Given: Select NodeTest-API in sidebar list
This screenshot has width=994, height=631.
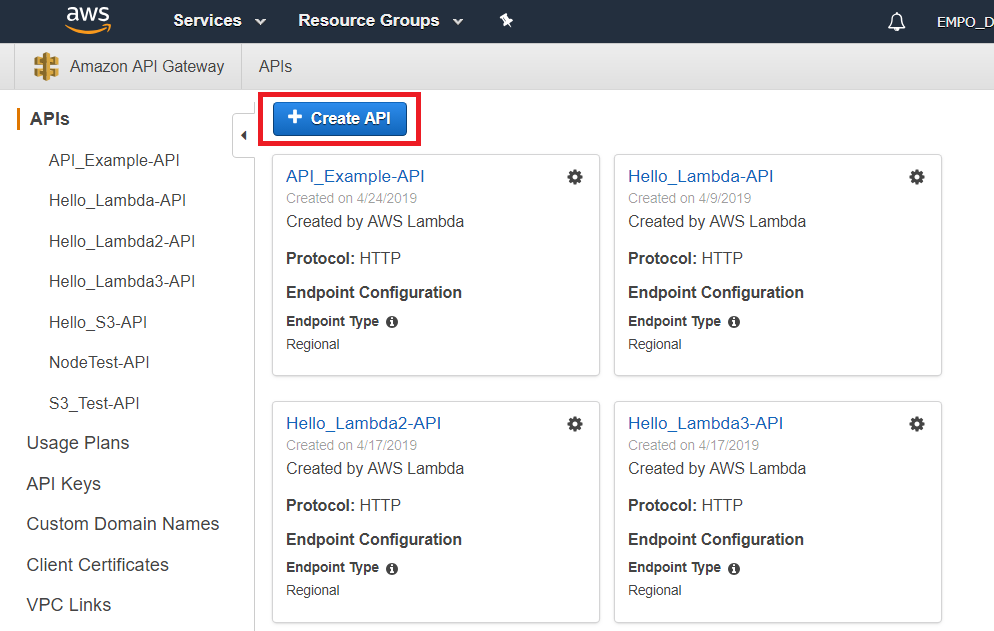Looking at the screenshot, I should coord(99,363).
